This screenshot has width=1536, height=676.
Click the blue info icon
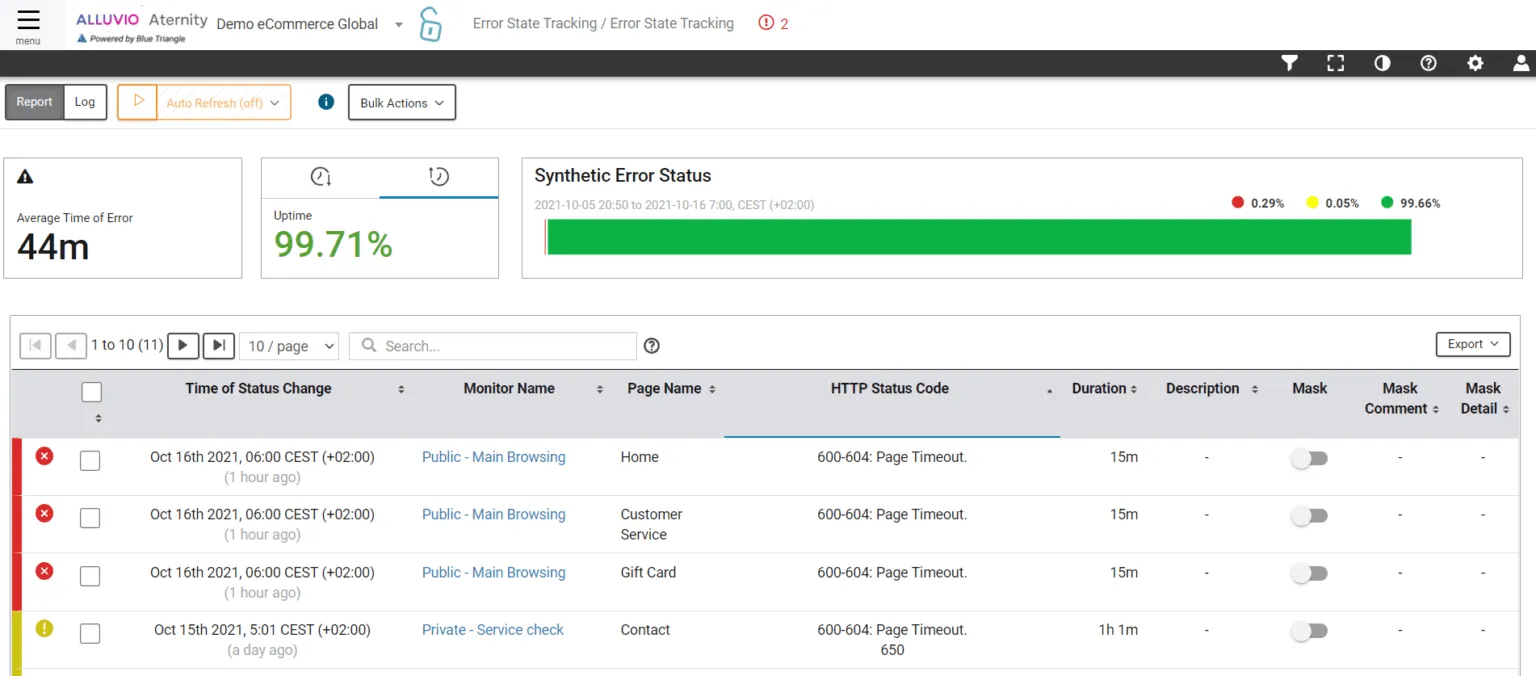[x=325, y=102]
